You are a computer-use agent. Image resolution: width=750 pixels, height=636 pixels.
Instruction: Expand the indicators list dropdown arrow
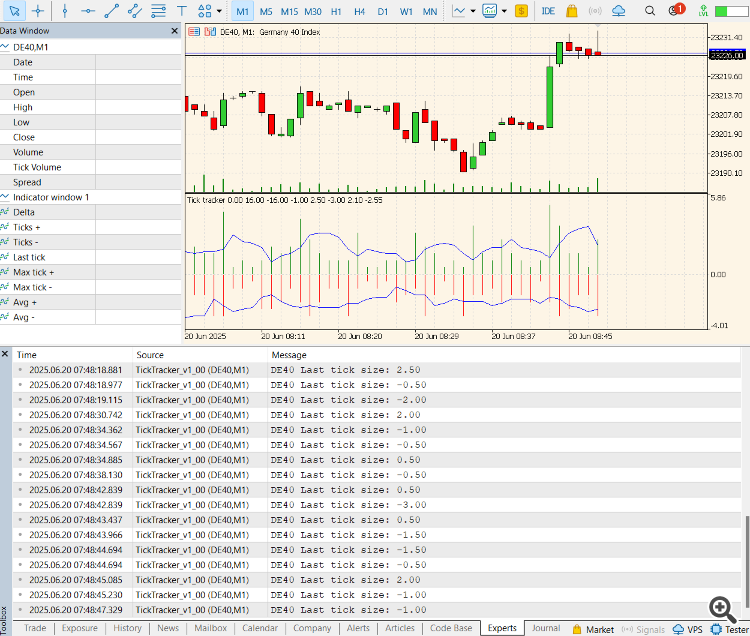[504, 11]
